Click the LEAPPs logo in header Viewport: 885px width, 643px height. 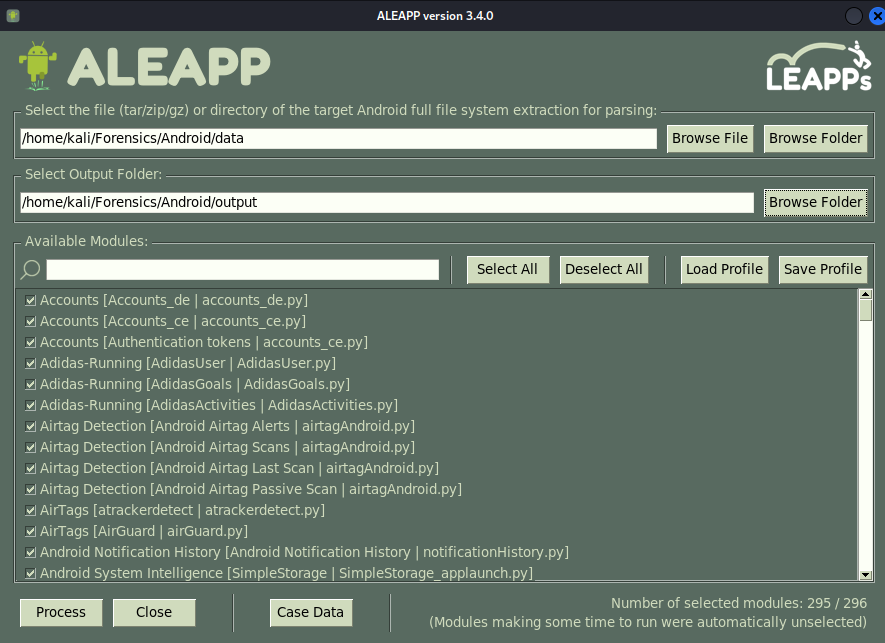pyautogui.click(x=819, y=66)
